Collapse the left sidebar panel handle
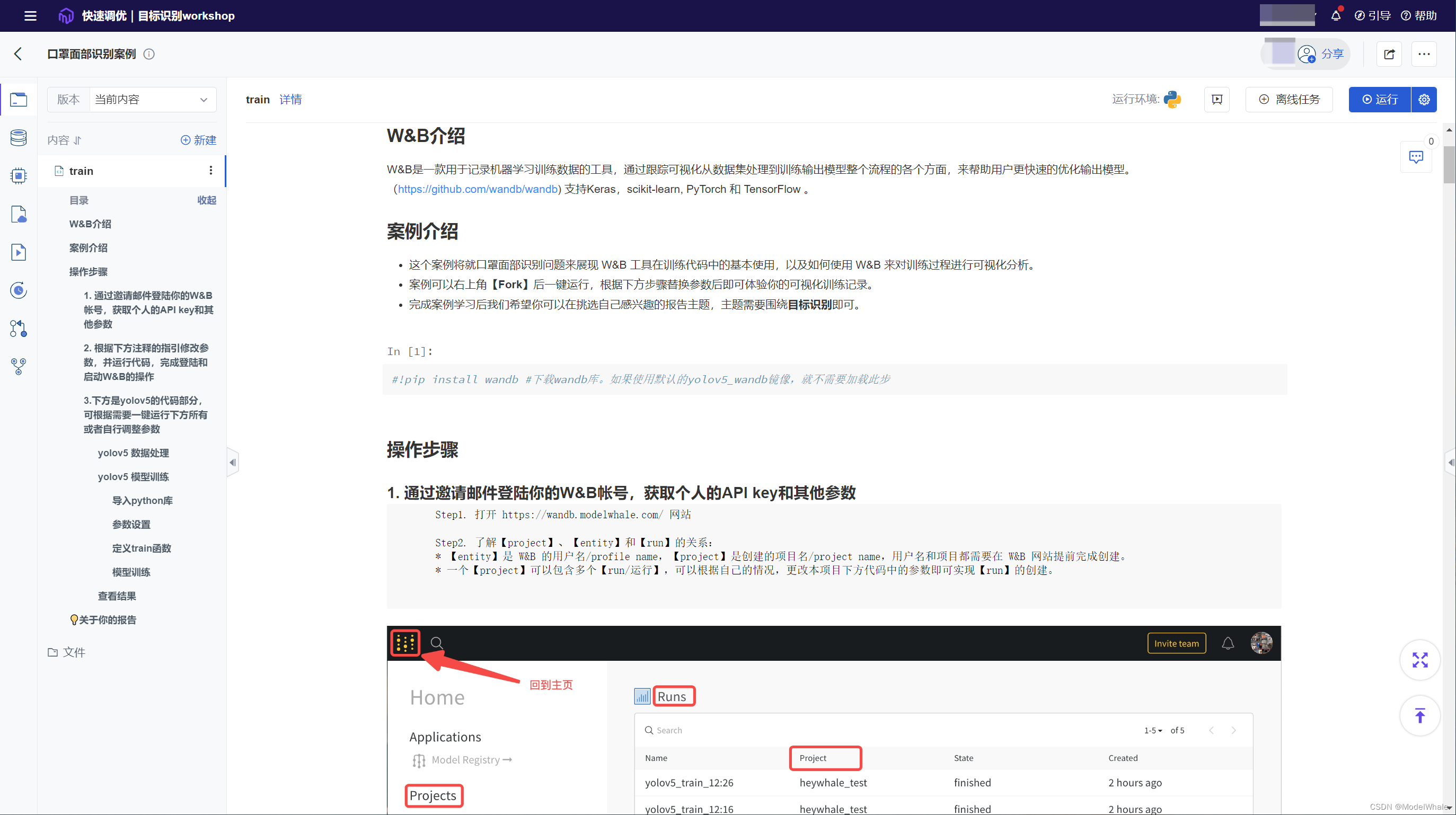Viewport: 1456px width, 815px height. [x=232, y=462]
